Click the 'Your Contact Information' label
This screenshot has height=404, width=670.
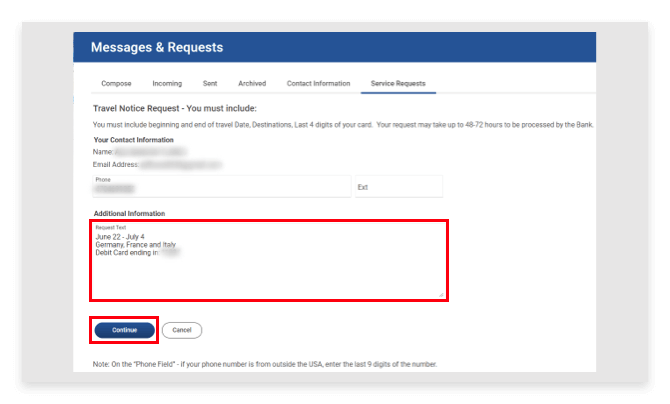(x=133, y=140)
